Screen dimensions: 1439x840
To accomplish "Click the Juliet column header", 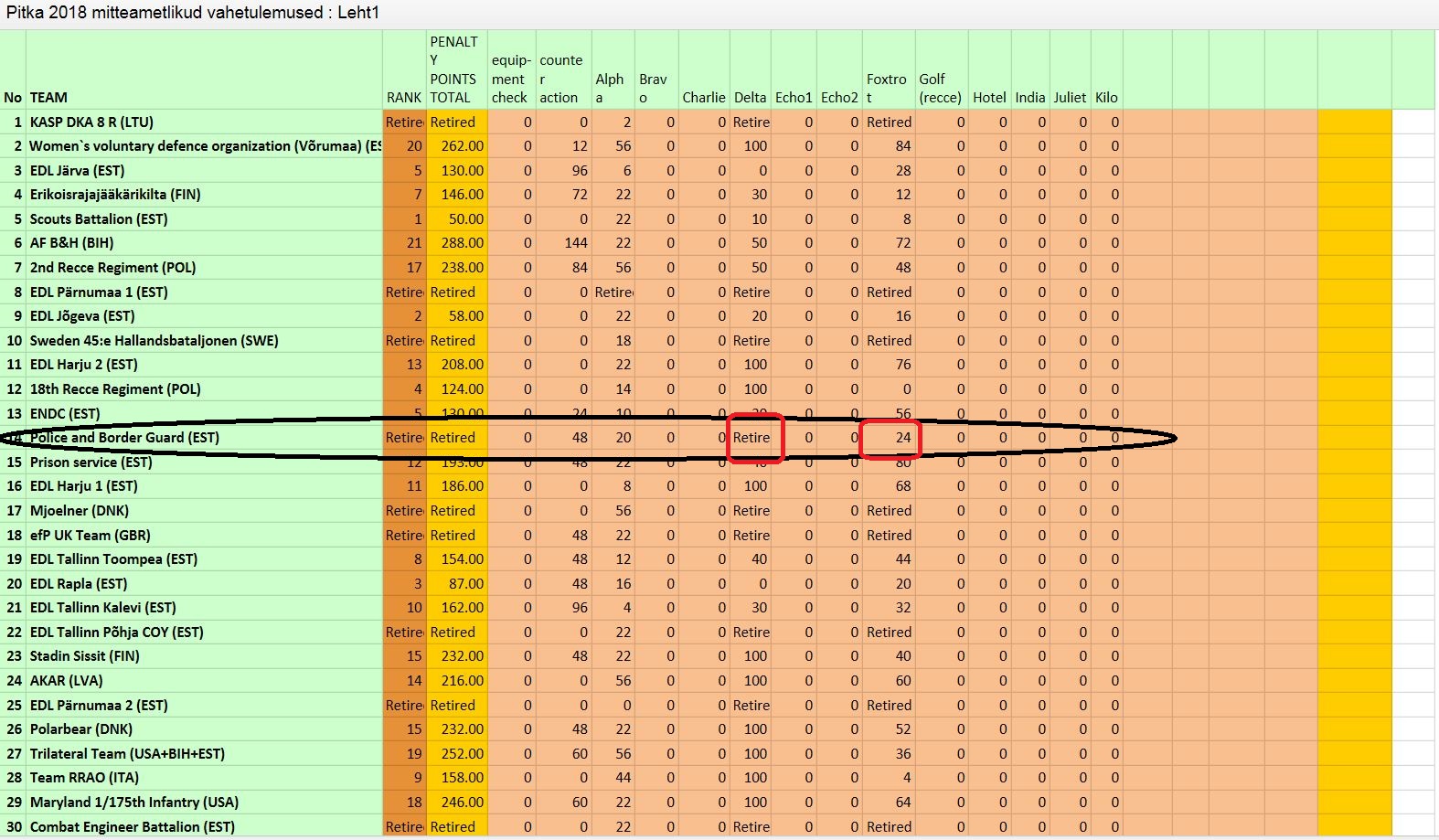I will pyautogui.click(x=1070, y=98).
